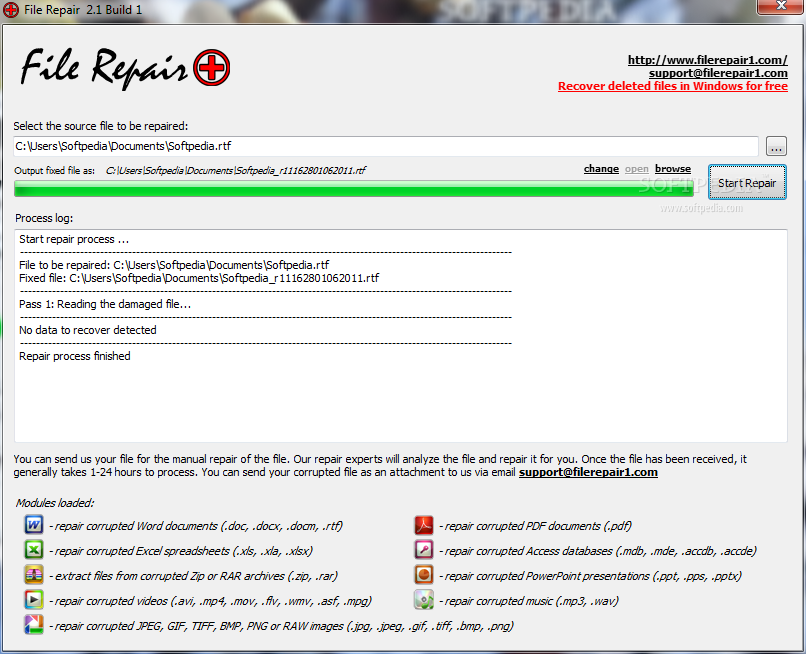Image resolution: width=806 pixels, height=654 pixels.
Task: Click the italic output fixed file path
Action: click(x=235, y=171)
